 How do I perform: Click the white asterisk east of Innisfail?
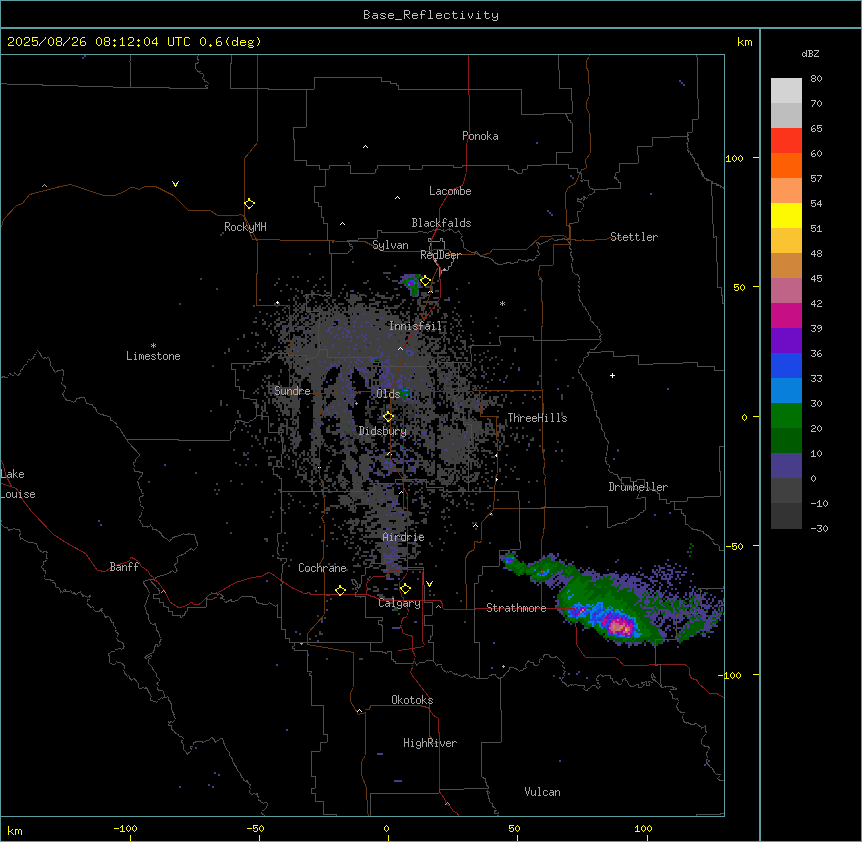click(x=502, y=303)
